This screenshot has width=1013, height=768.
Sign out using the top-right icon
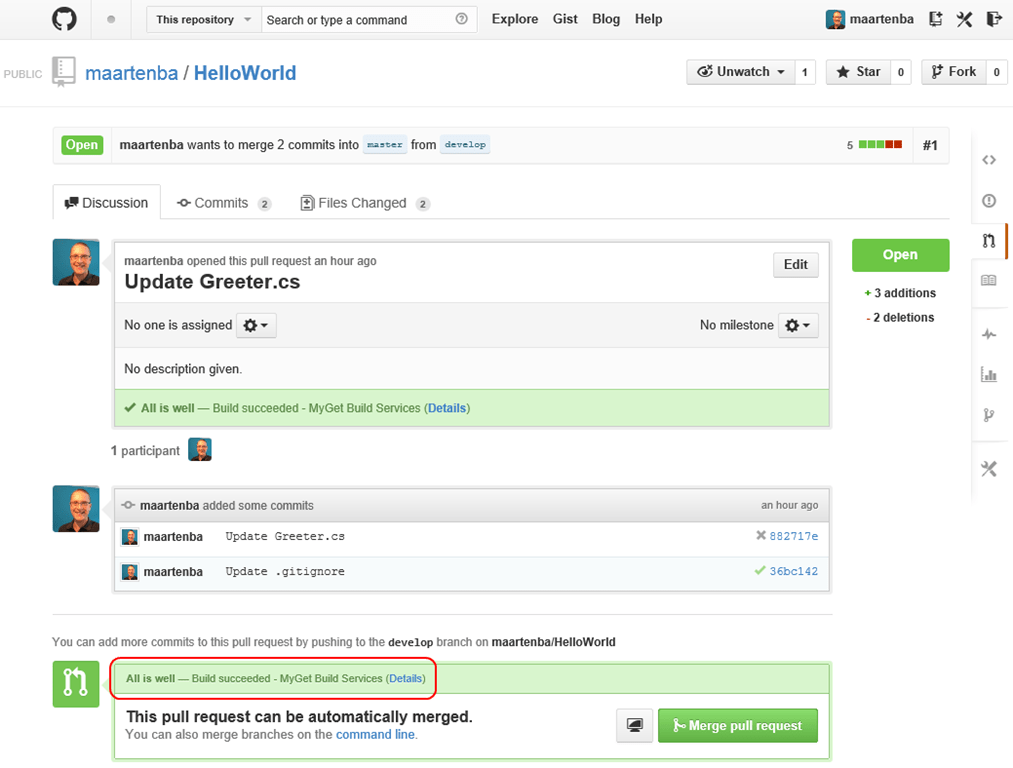[x=992, y=19]
